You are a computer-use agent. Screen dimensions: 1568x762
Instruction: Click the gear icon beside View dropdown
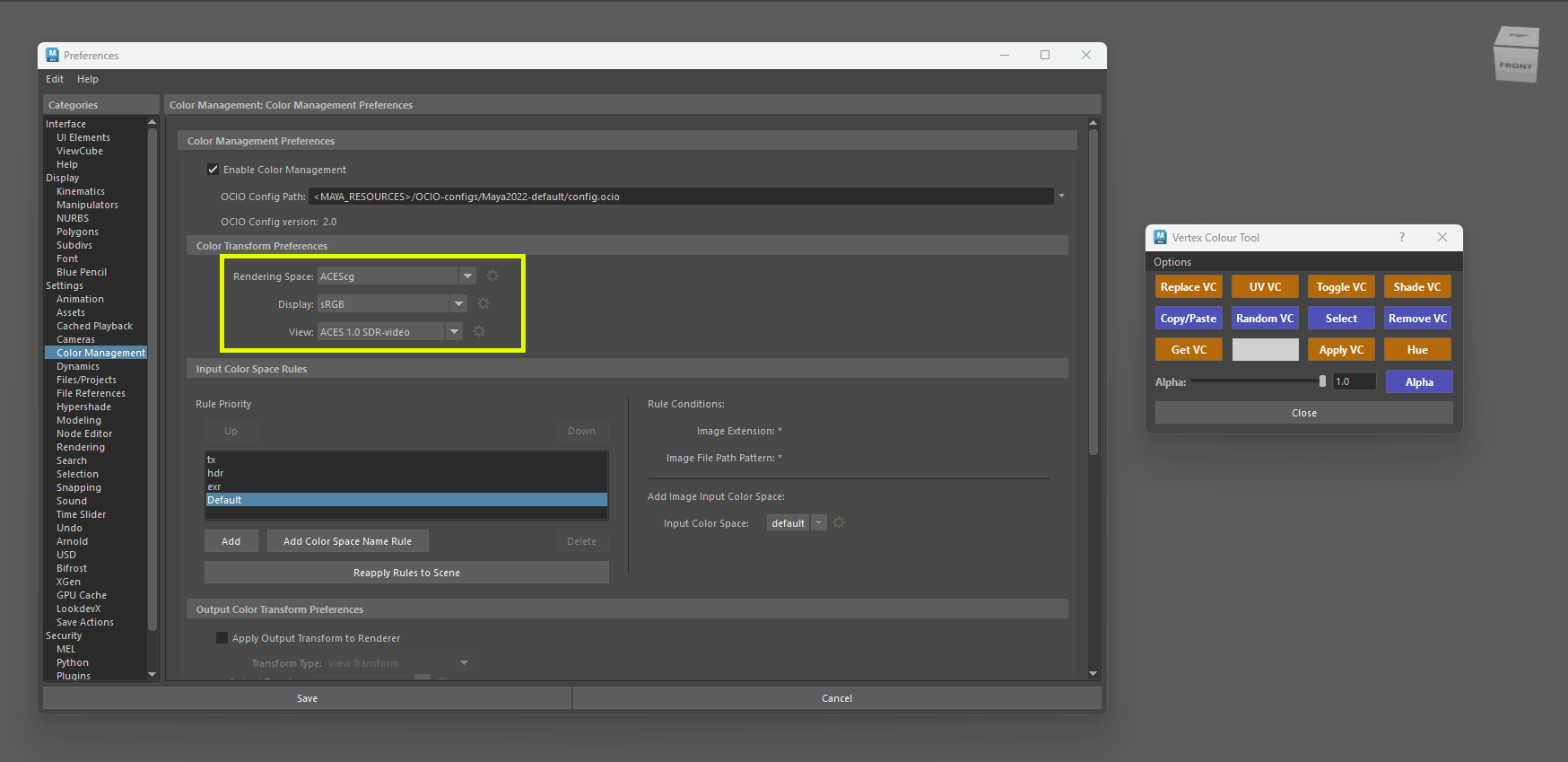click(x=479, y=331)
